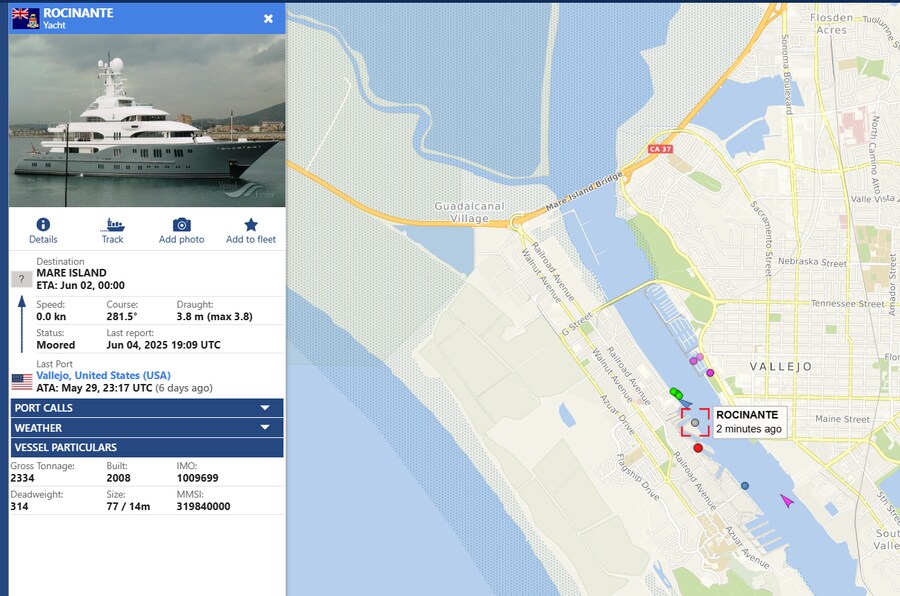900x596 pixels.
Task: Select the grey ROCINANTE marker in red brackets
Action: (695, 422)
